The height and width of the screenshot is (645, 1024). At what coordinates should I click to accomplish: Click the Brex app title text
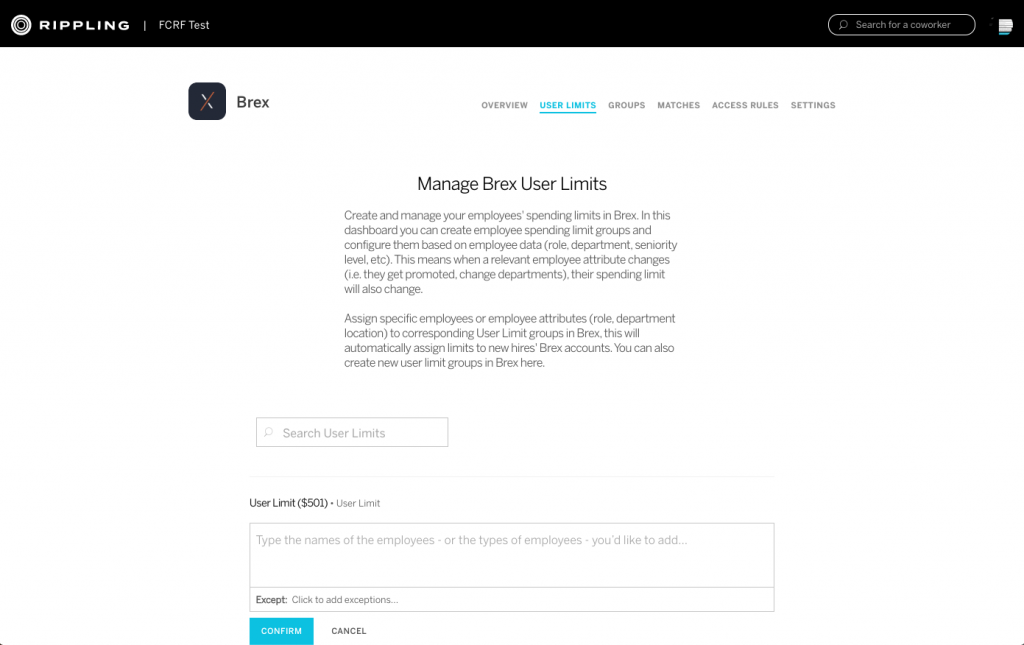pos(253,102)
